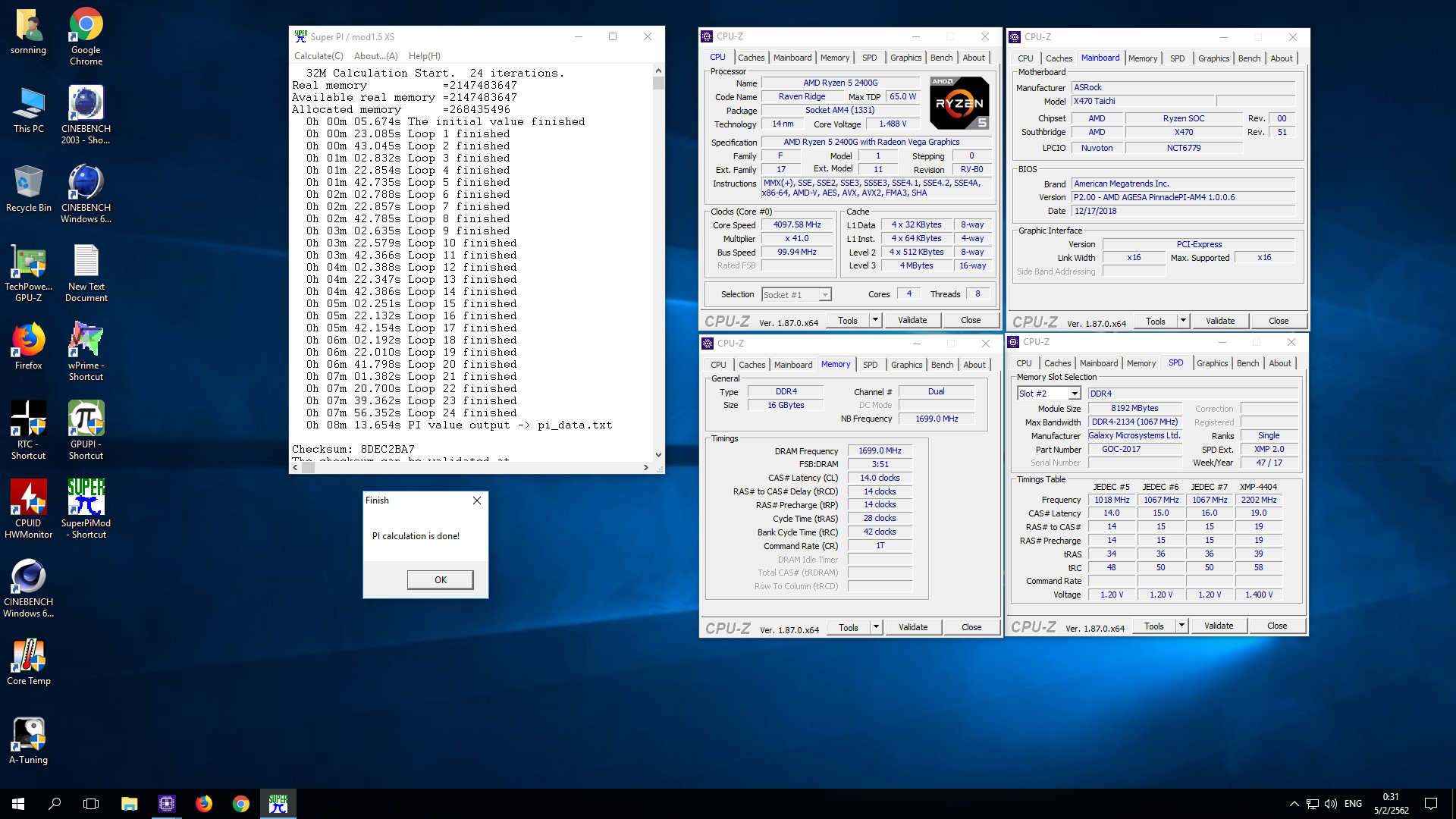Open Windows Start menu
The height and width of the screenshot is (819, 1456).
(18, 804)
